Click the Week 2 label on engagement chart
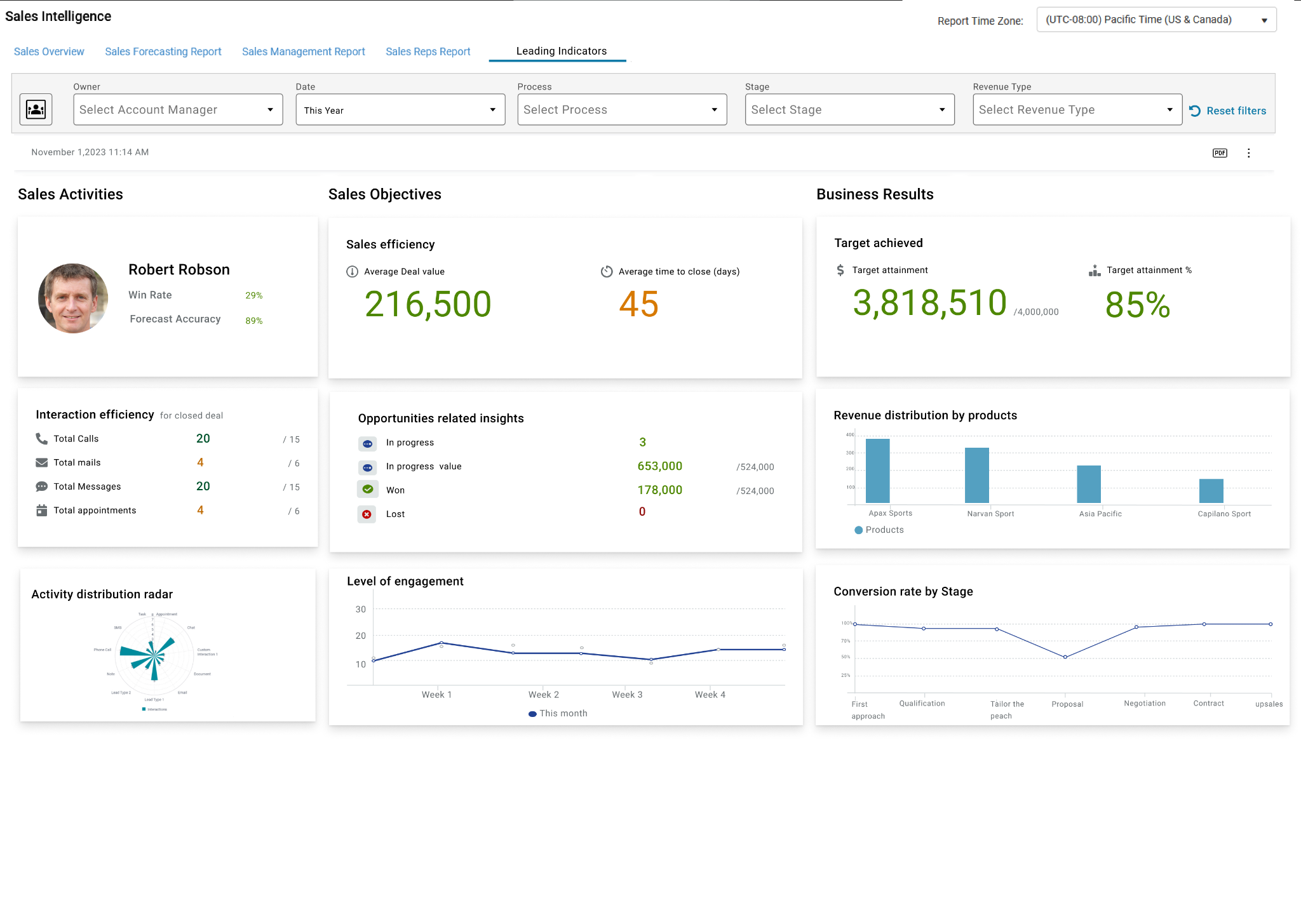This screenshot has width=1301, height=924. (x=544, y=695)
